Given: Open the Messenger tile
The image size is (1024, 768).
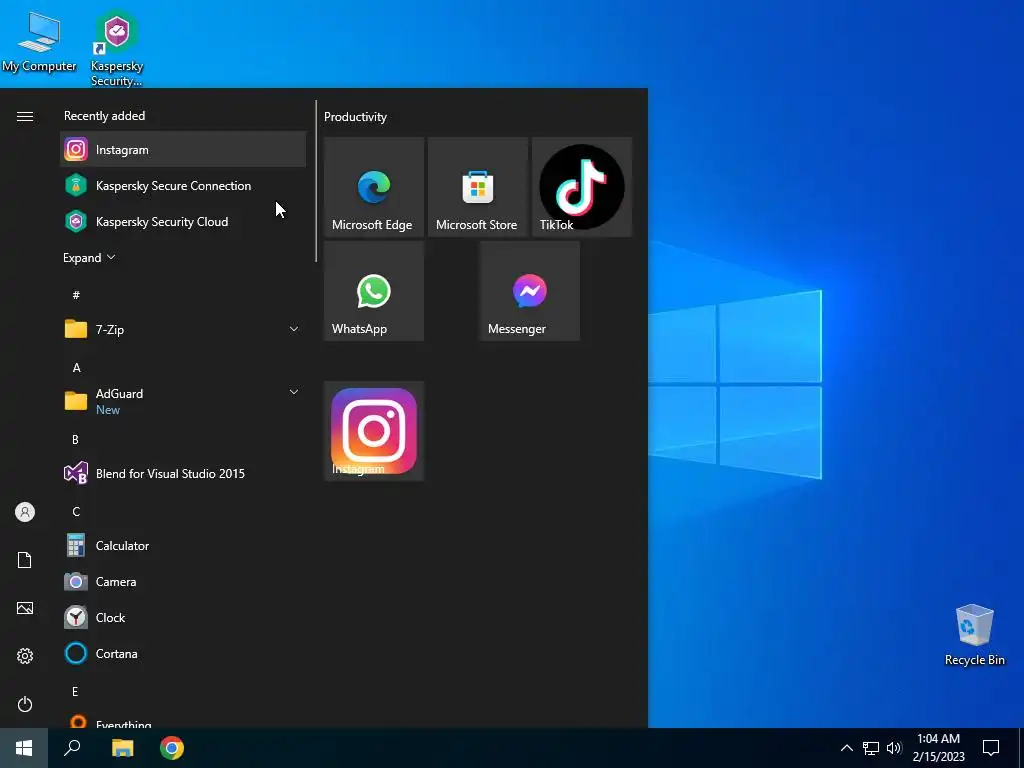Looking at the screenshot, I should point(530,291).
